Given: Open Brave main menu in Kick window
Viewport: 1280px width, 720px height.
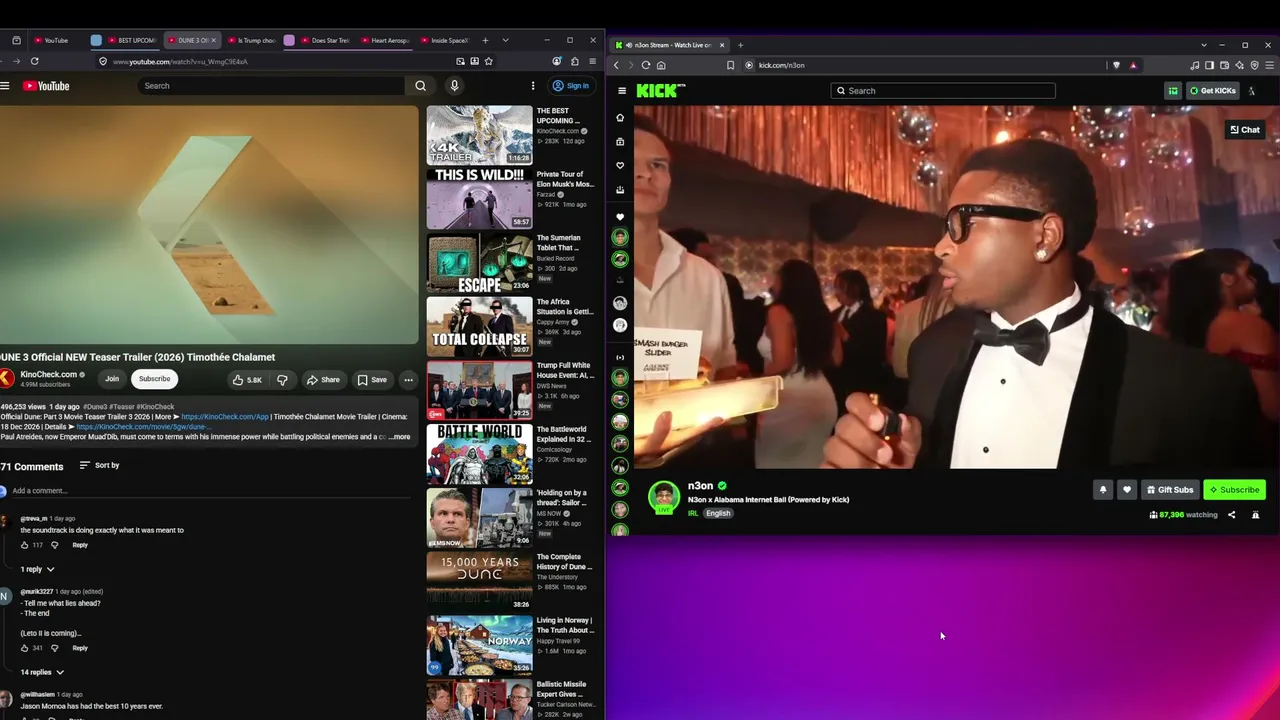Looking at the screenshot, I should click(x=1269, y=65).
